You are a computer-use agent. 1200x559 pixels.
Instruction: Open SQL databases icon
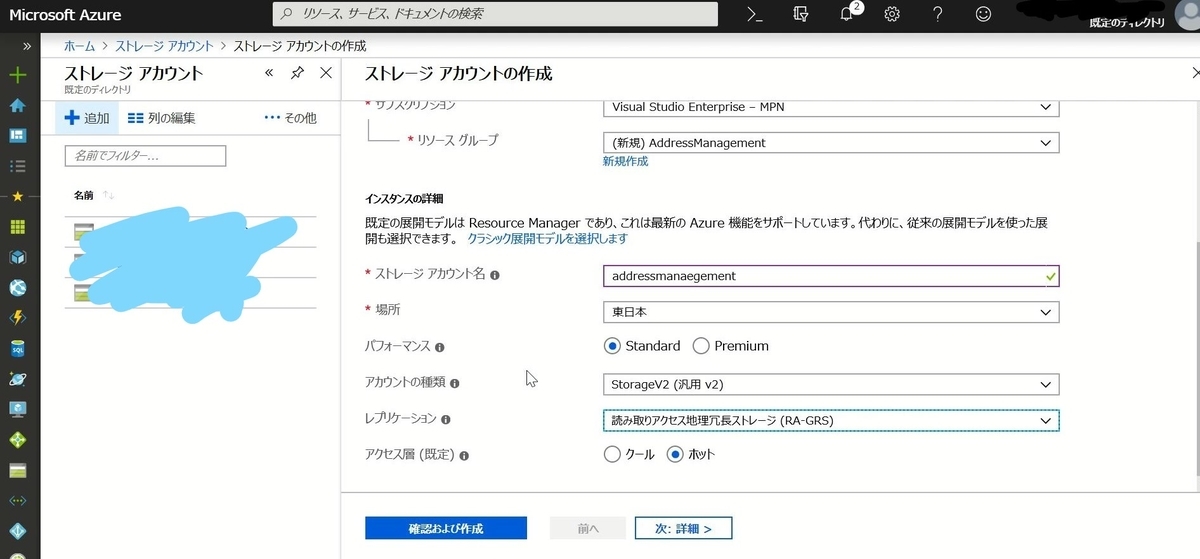tap(17, 349)
